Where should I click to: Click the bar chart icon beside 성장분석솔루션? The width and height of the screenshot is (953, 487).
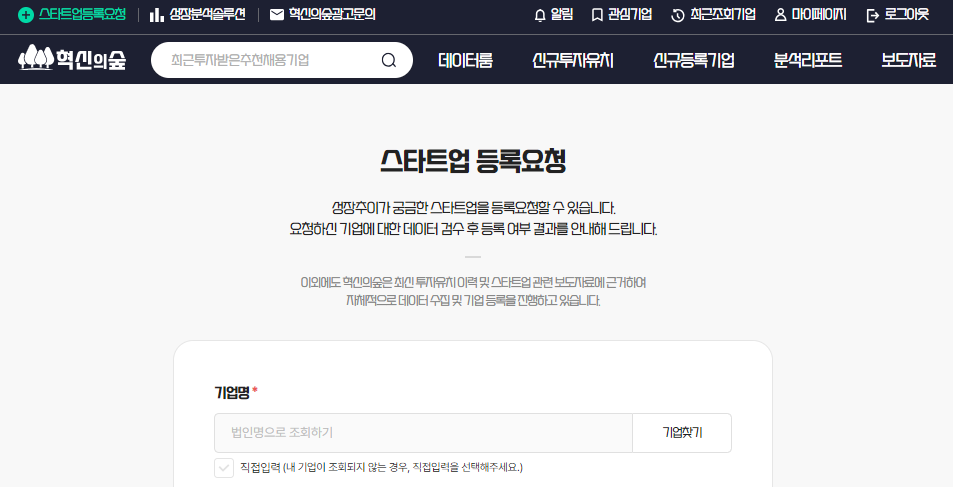click(157, 15)
